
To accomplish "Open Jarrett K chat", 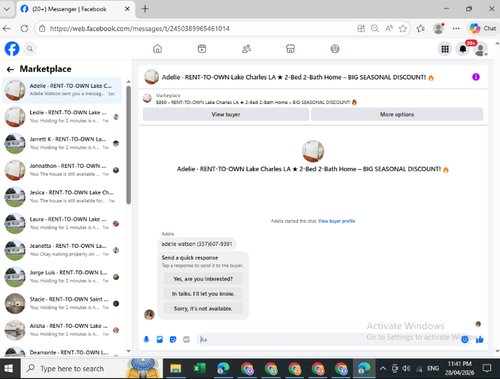I will [x=62, y=143].
